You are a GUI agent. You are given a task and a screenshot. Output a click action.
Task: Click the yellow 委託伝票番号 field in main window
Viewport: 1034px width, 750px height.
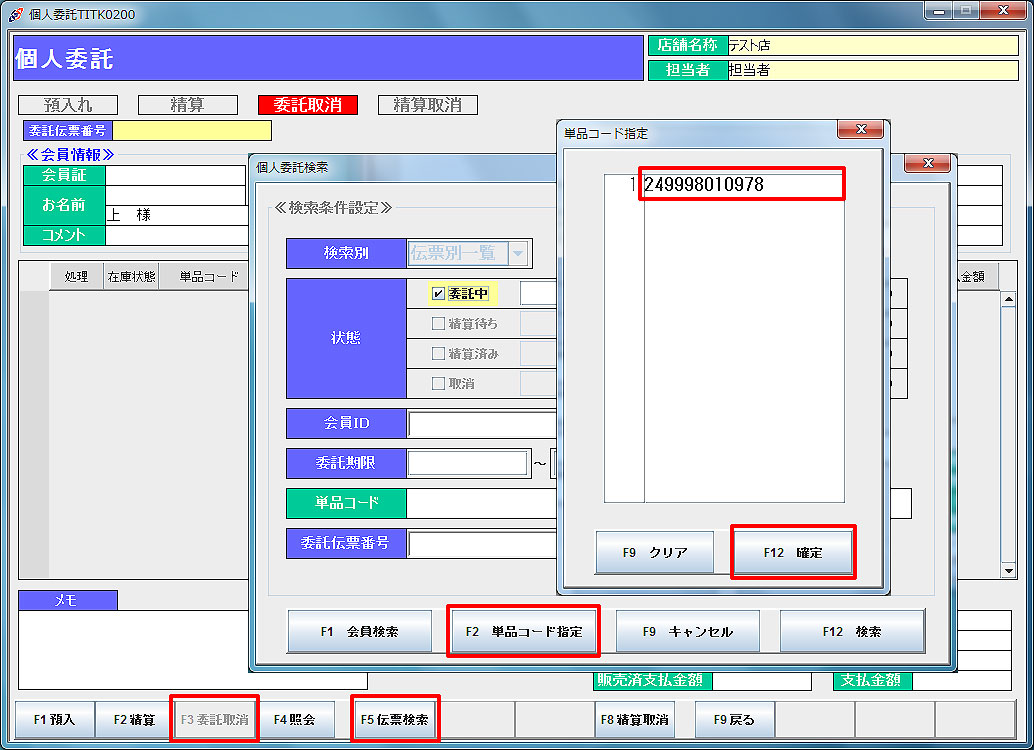(x=192, y=131)
